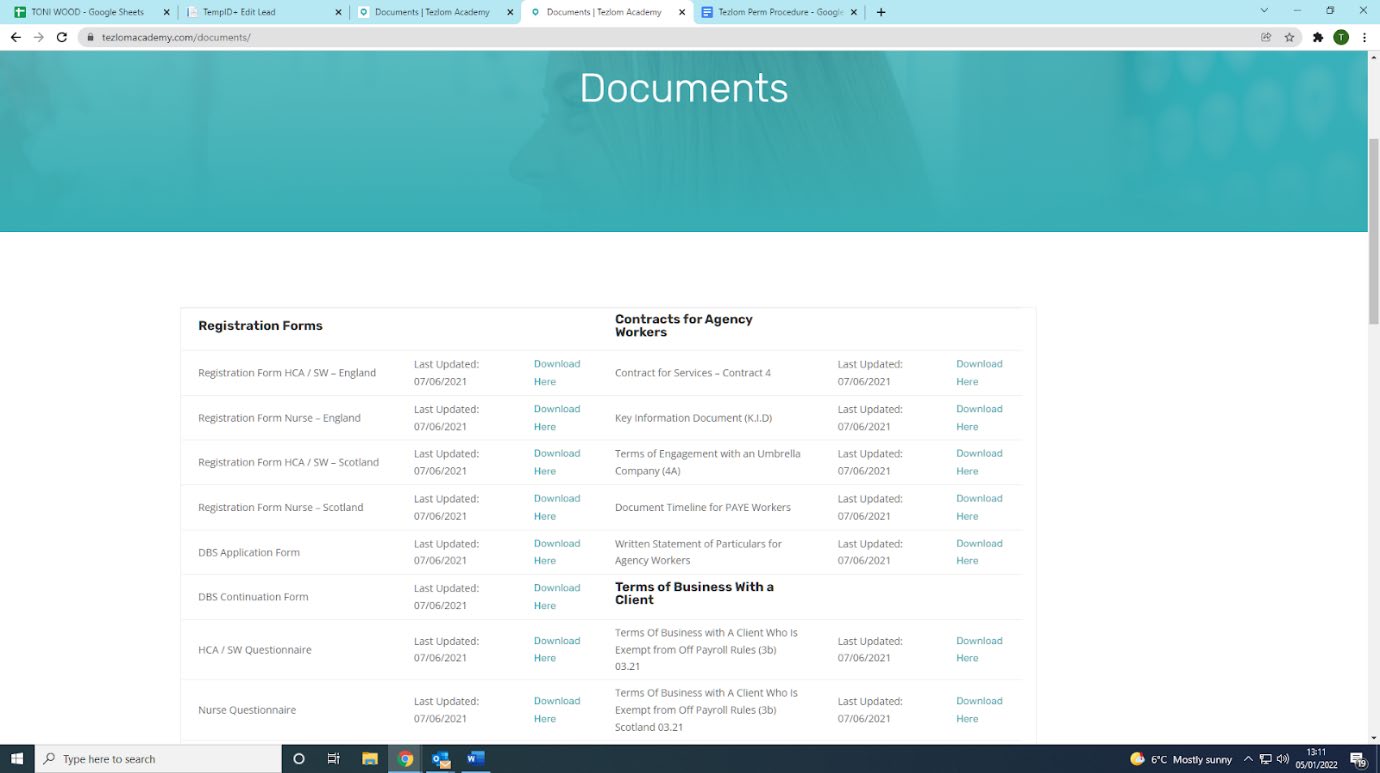Switch to Tezlom Perm Procedure tab
This screenshot has width=1380, height=773.
tap(780, 12)
